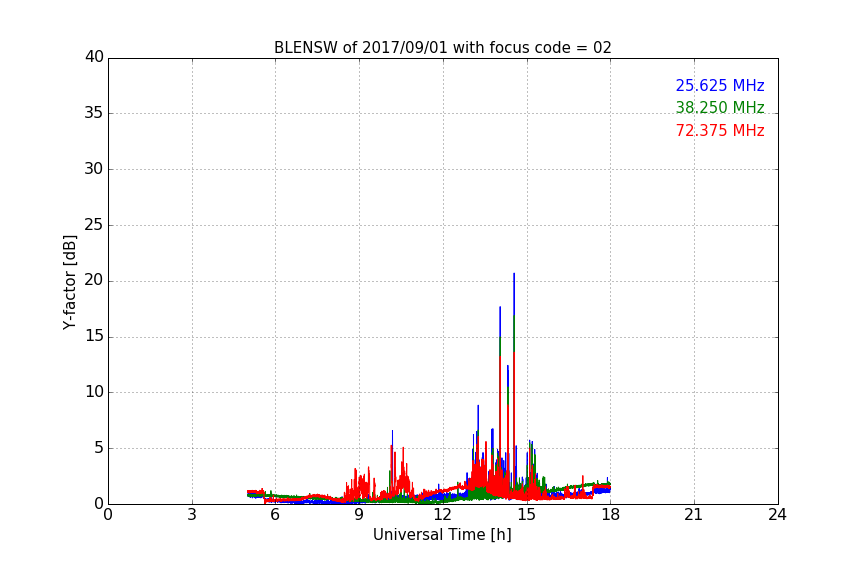Click the x-axis tick label 15
864x576 pixels.
tap(527, 515)
